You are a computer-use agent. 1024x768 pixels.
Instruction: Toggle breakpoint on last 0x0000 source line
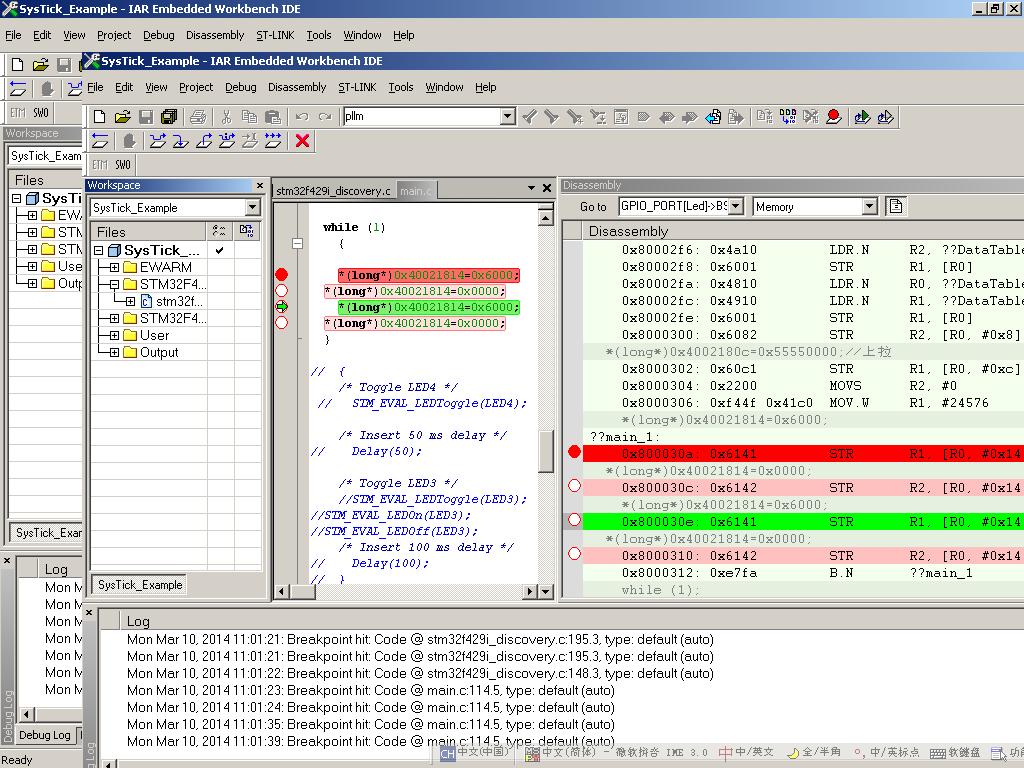(281, 323)
